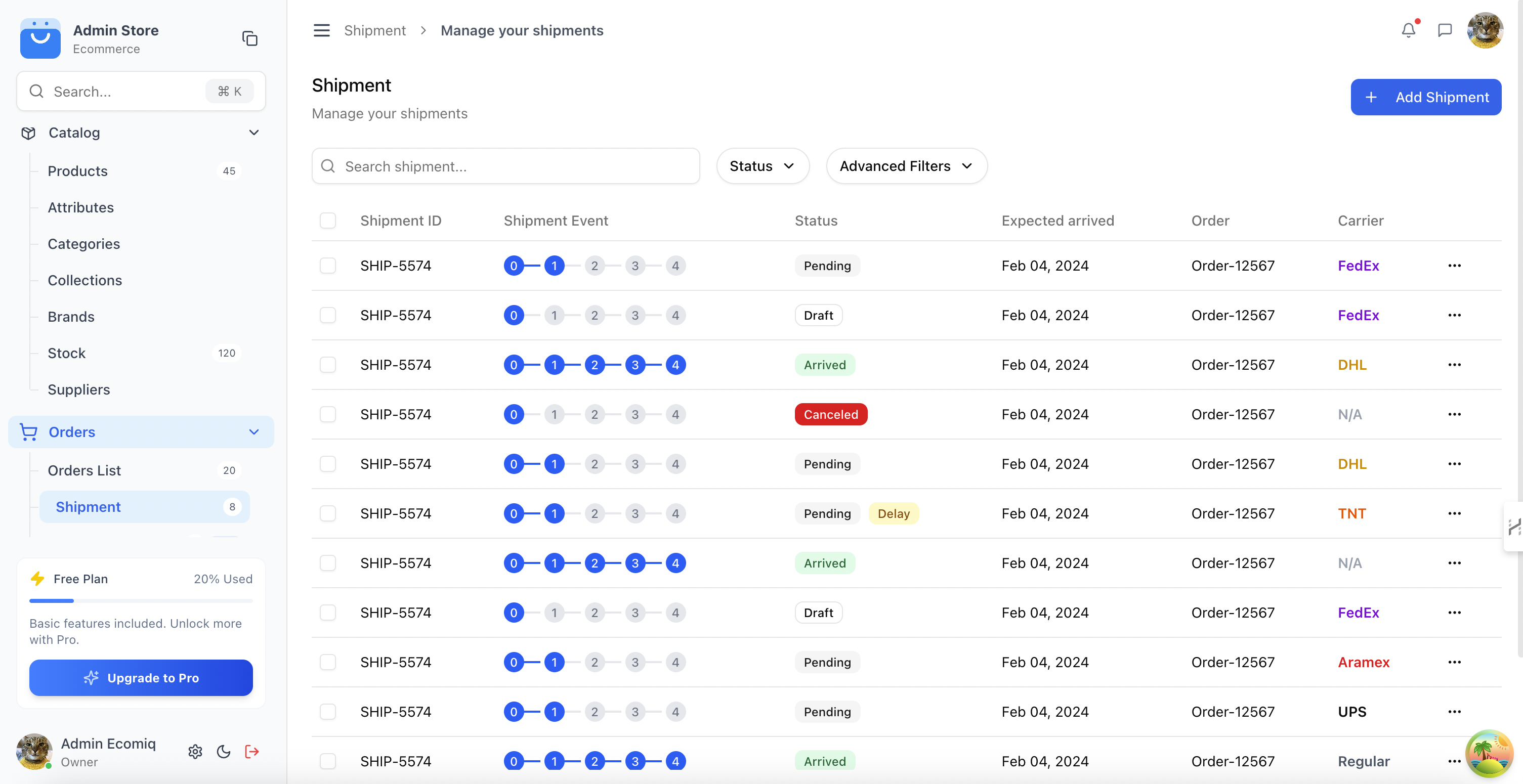Open the Products menu item
This screenshot has height=784, width=1523.
(77, 171)
